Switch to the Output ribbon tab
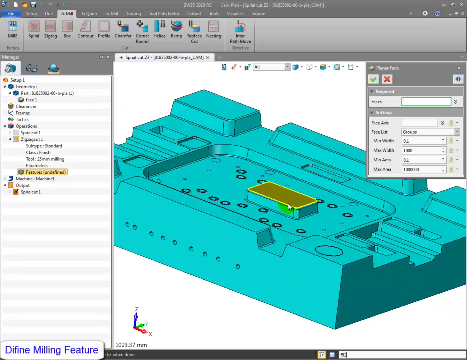Viewport: 467px width, 360px height. [x=194, y=13]
